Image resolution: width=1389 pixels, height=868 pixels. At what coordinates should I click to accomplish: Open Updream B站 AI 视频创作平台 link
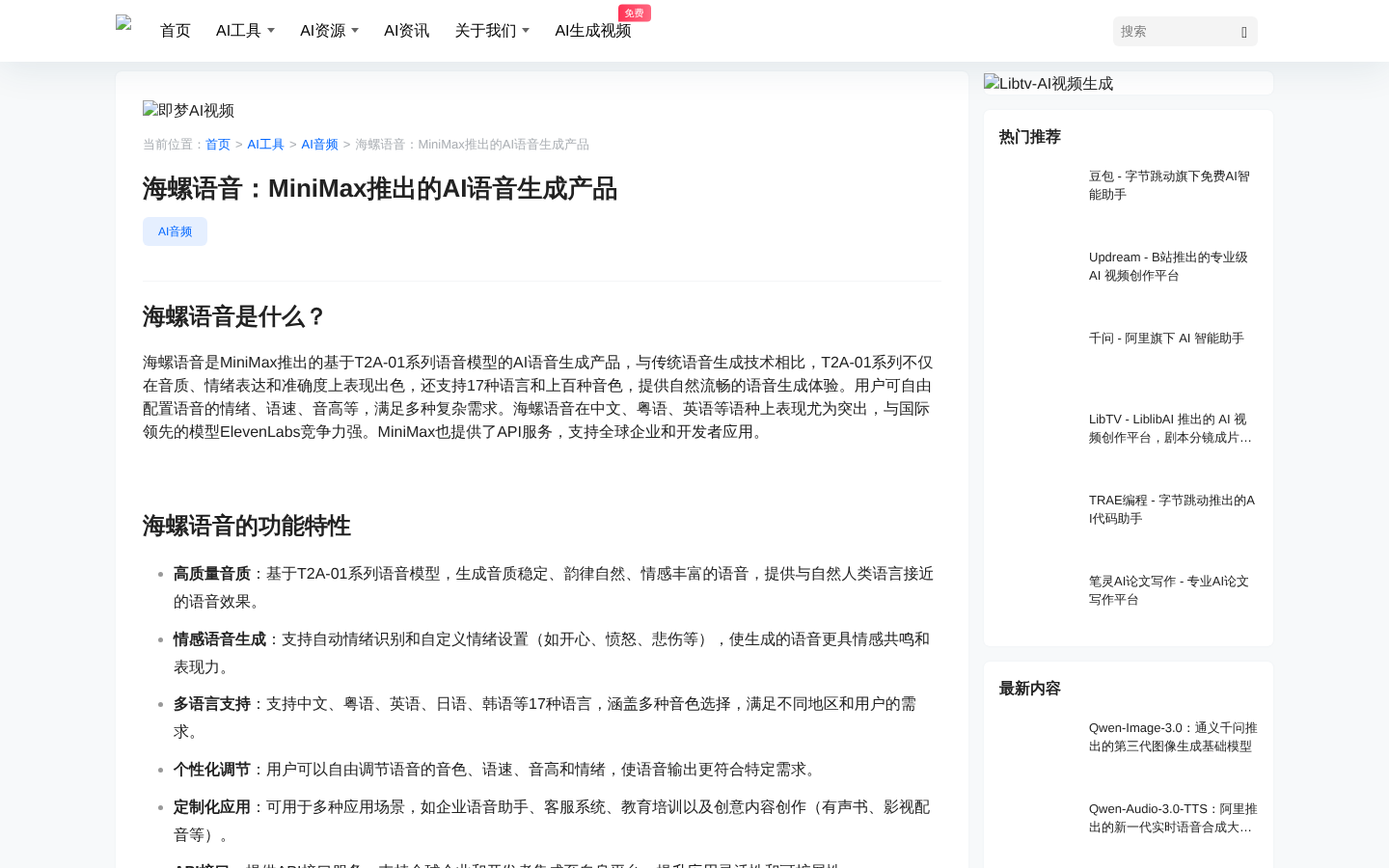tap(1172, 266)
